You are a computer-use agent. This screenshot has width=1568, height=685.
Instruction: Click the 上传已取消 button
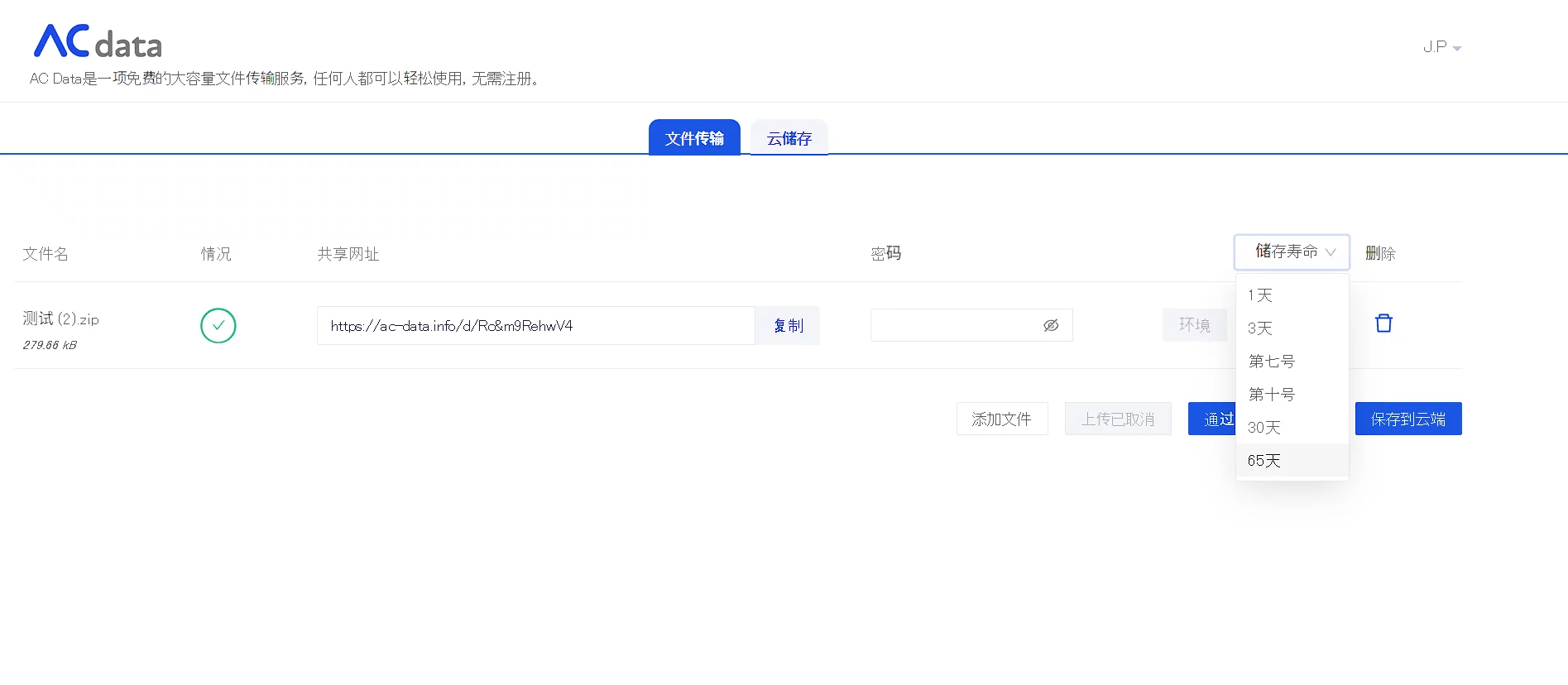click(x=1117, y=419)
